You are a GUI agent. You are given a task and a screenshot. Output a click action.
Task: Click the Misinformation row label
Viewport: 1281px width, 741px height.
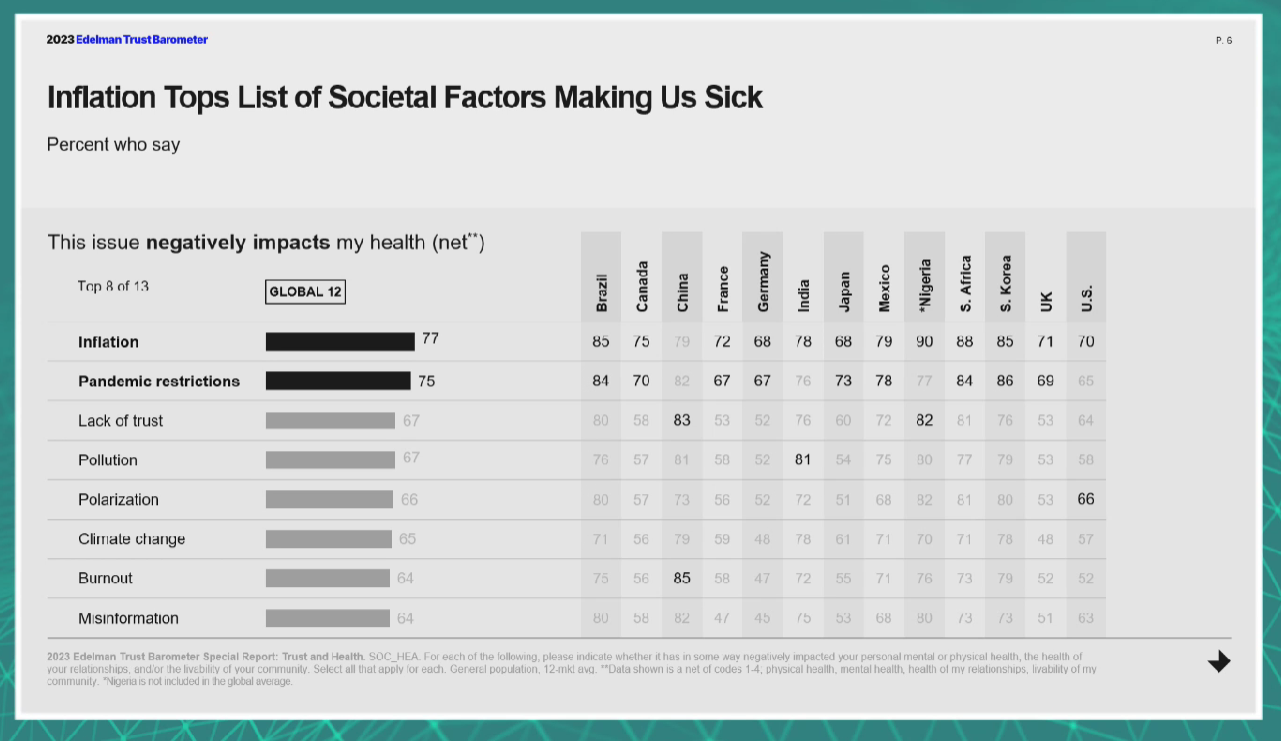[128, 618]
